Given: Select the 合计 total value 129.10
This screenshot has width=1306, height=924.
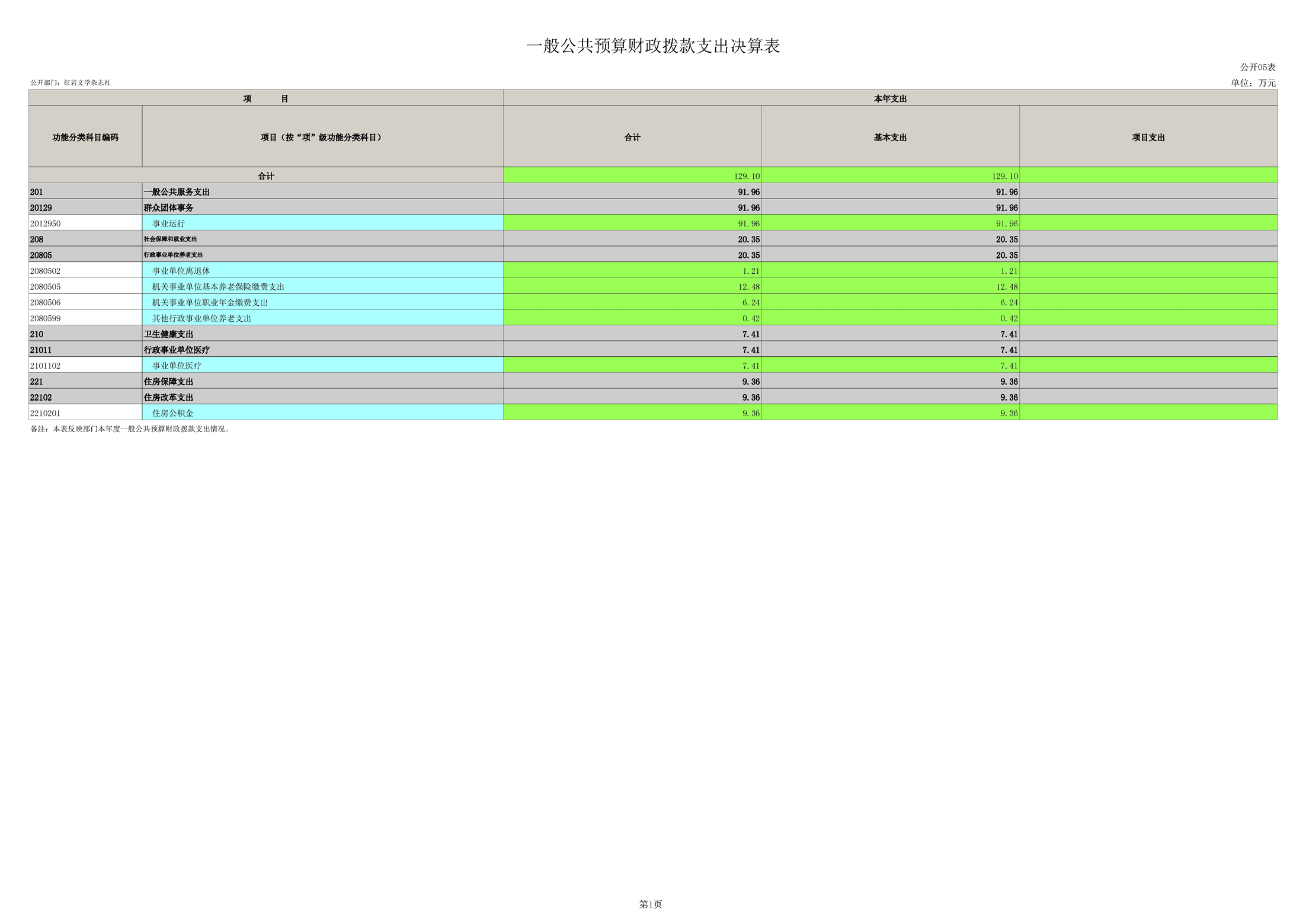Looking at the screenshot, I should point(747,176).
